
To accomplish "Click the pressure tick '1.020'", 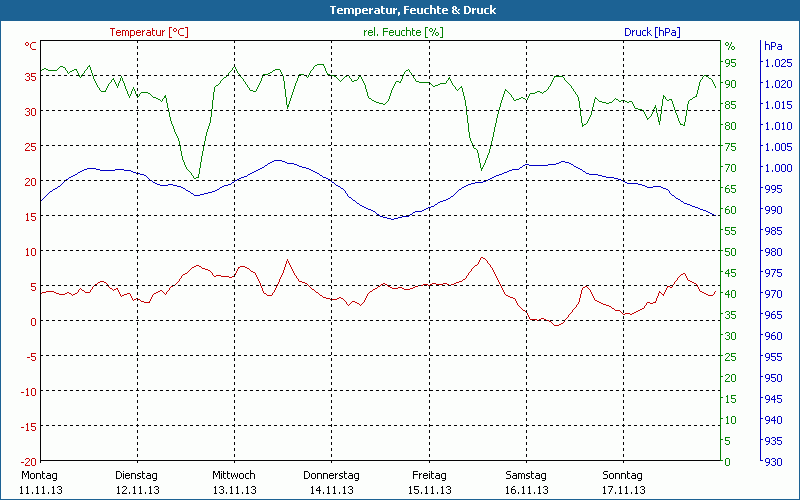I will tap(779, 84).
